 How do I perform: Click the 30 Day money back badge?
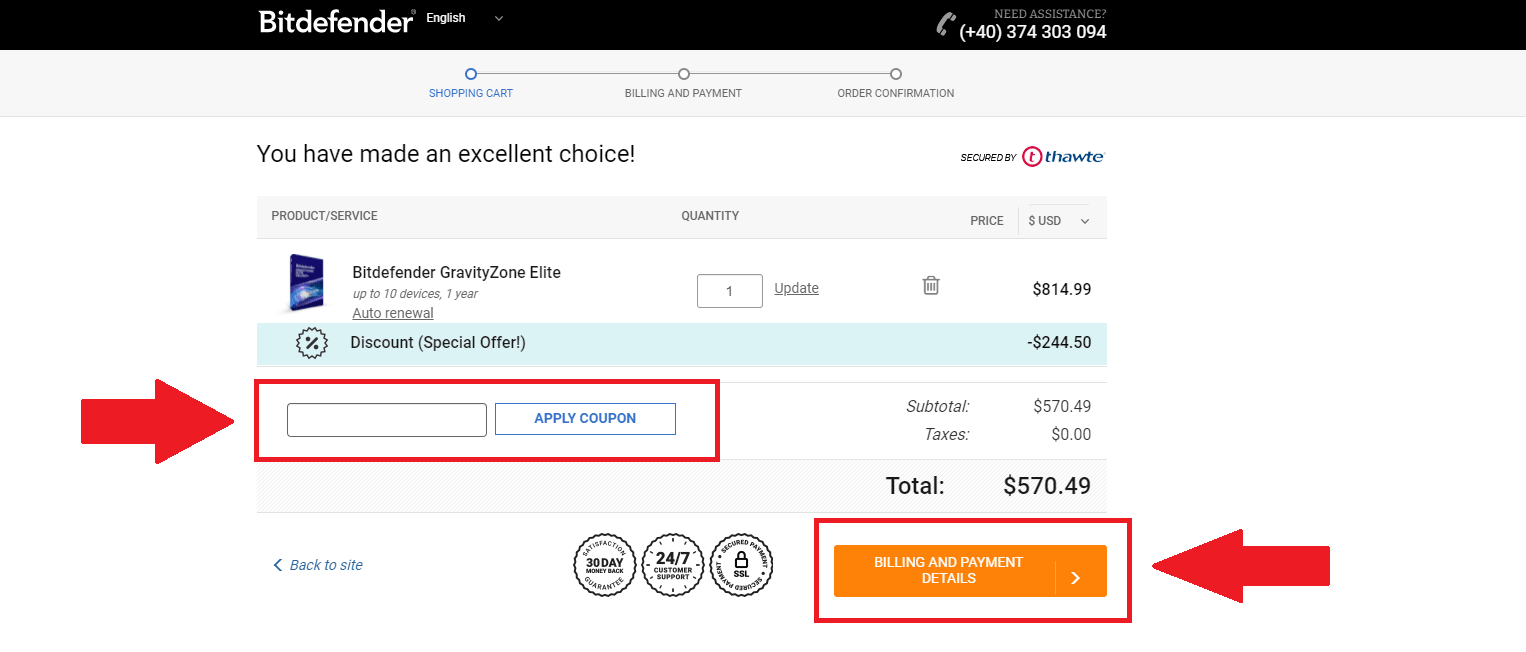pos(604,565)
